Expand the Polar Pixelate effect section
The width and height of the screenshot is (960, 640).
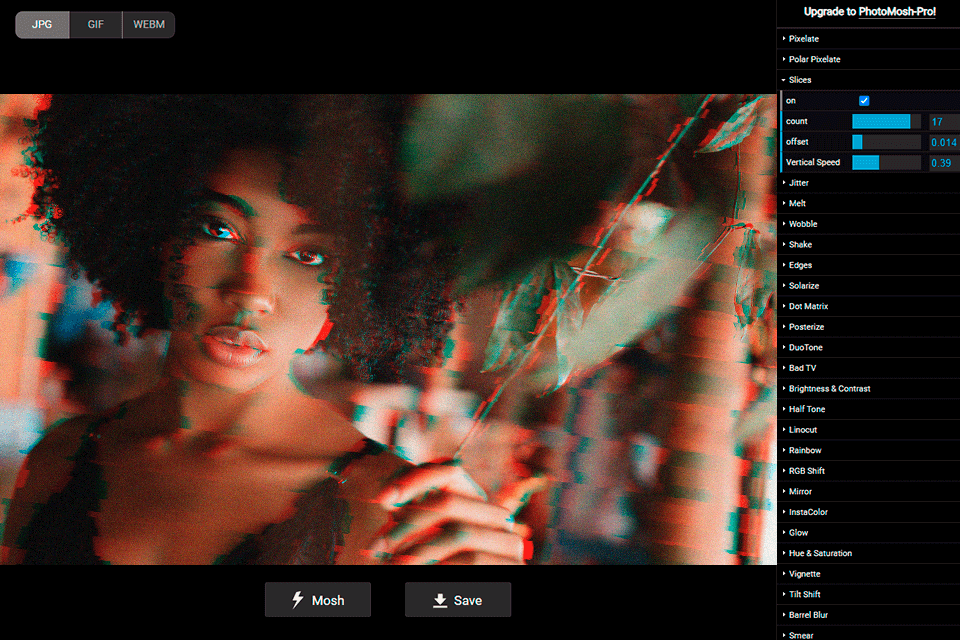tap(868, 59)
